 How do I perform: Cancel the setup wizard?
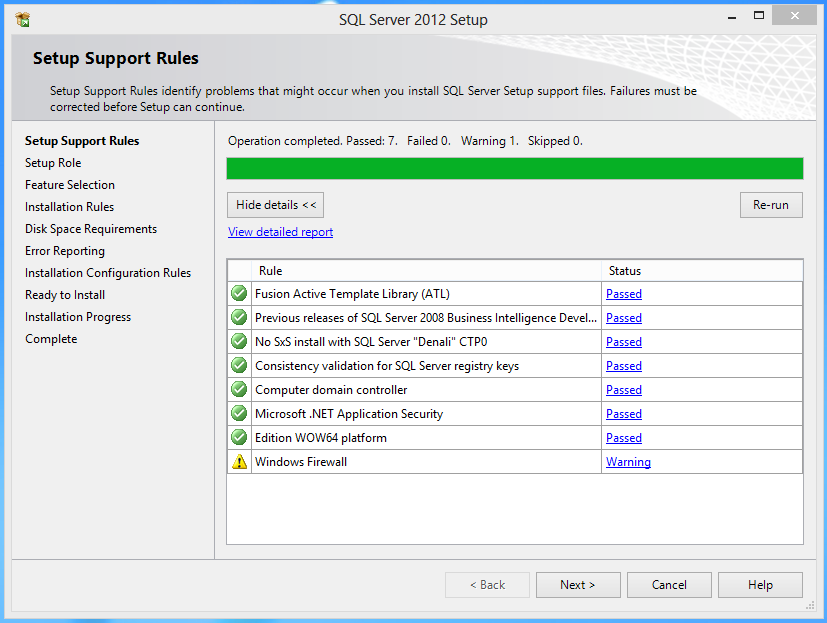click(x=669, y=584)
